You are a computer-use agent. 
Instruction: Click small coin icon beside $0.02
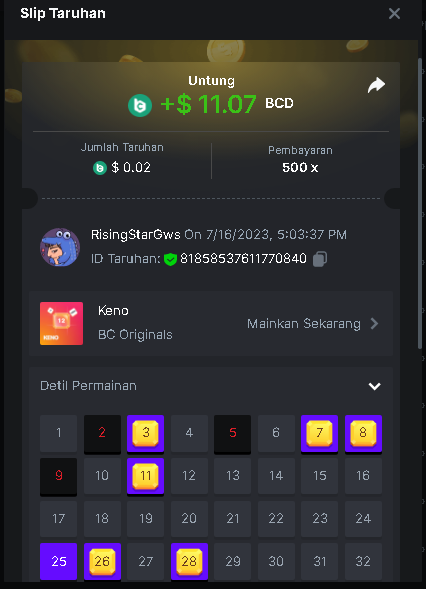tap(100, 168)
